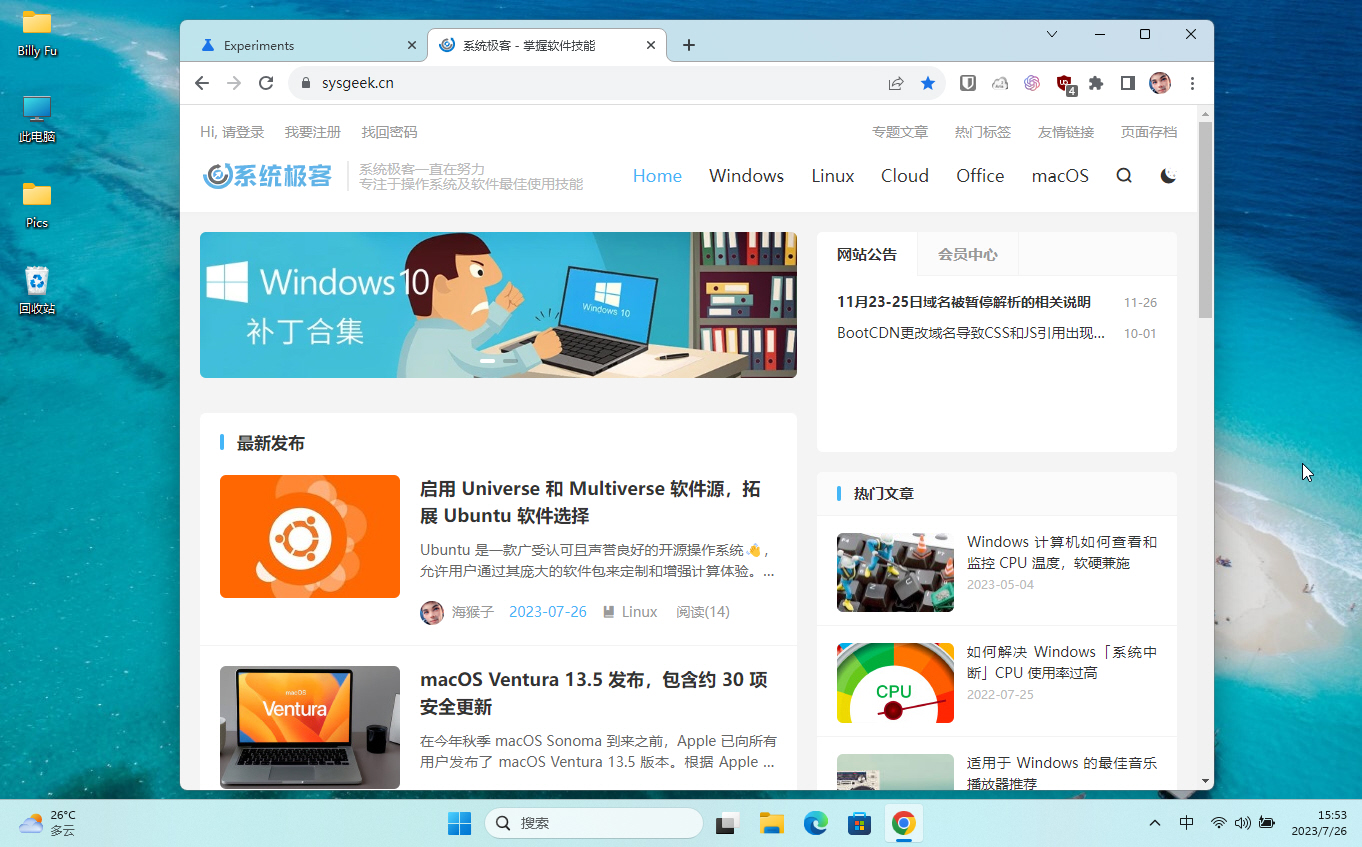Open the 查看和监控 CPU 温度 article
The image size is (1362, 847).
click(x=1062, y=552)
